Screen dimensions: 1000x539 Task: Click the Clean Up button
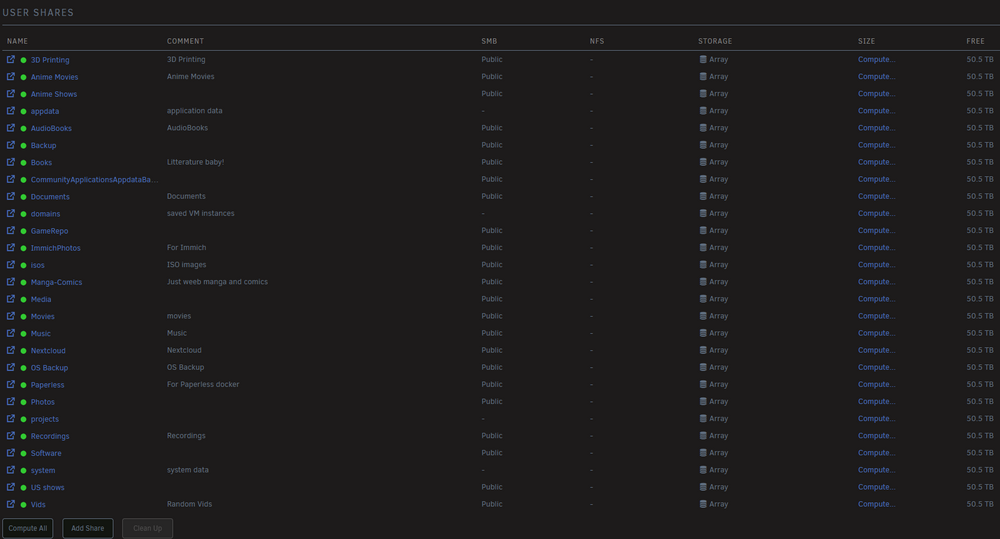(x=147, y=528)
